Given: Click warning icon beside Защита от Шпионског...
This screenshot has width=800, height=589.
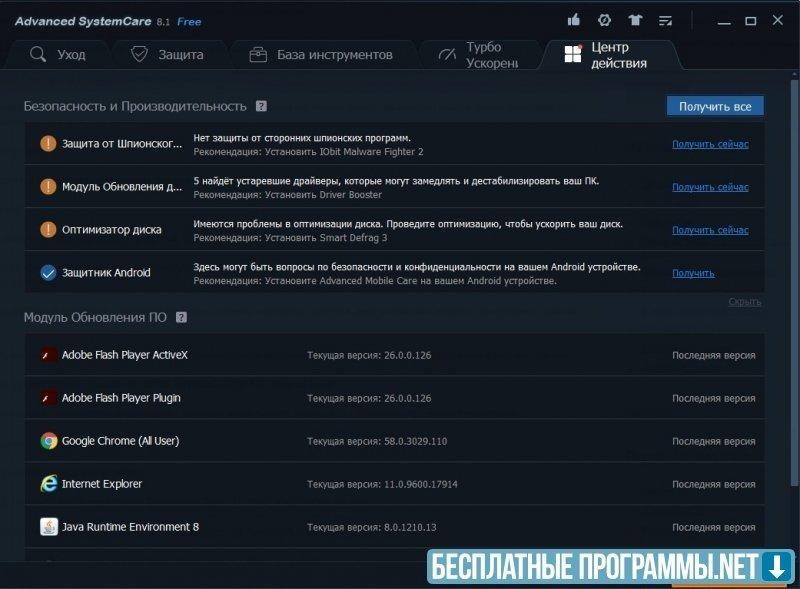Looking at the screenshot, I should click(48, 143).
